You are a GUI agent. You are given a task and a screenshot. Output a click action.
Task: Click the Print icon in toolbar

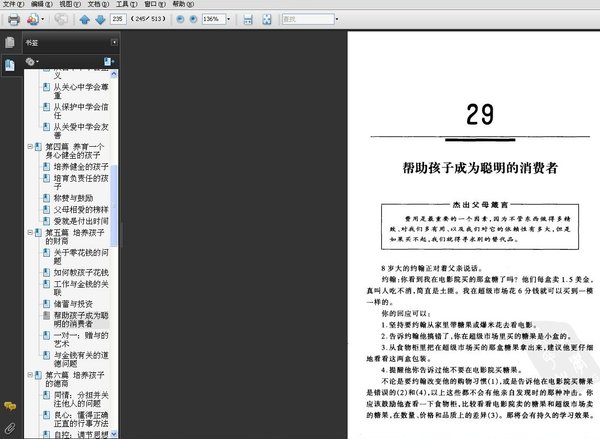click(x=14, y=19)
